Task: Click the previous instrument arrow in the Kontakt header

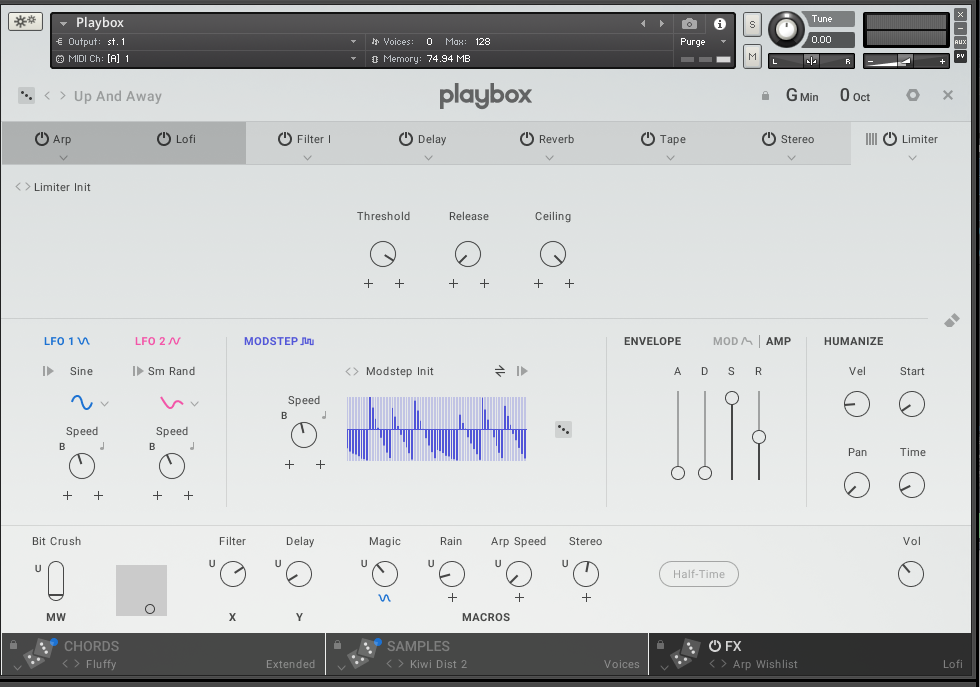Action: pos(643,24)
